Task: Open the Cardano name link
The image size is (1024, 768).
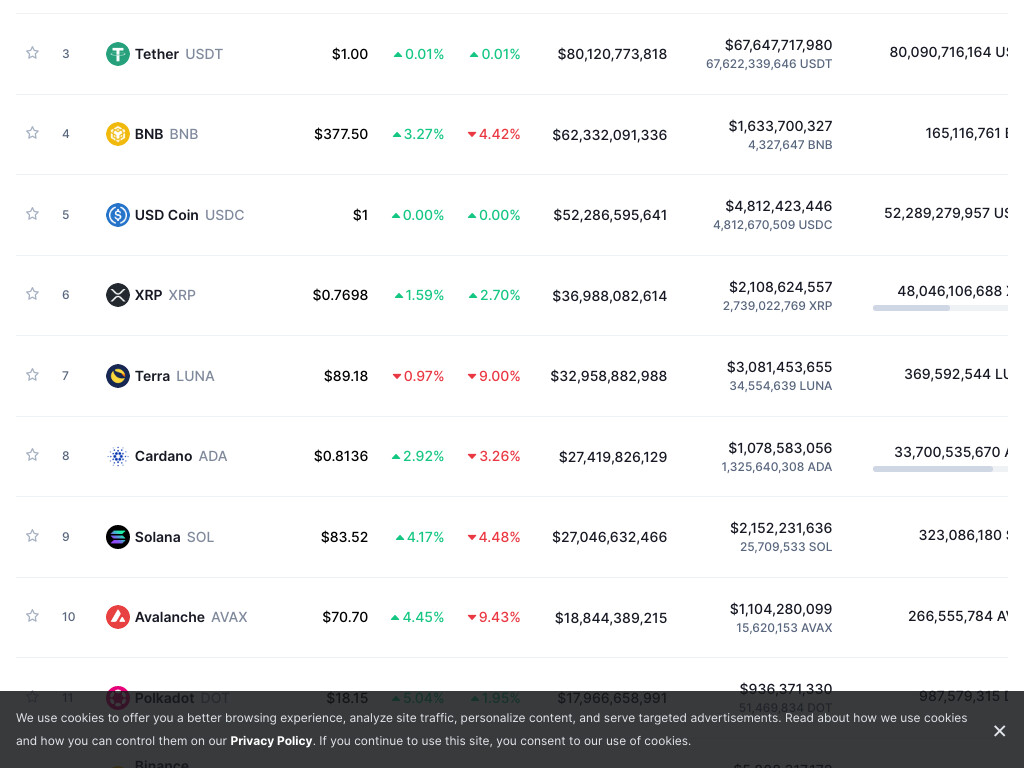Action: [163, 456]
